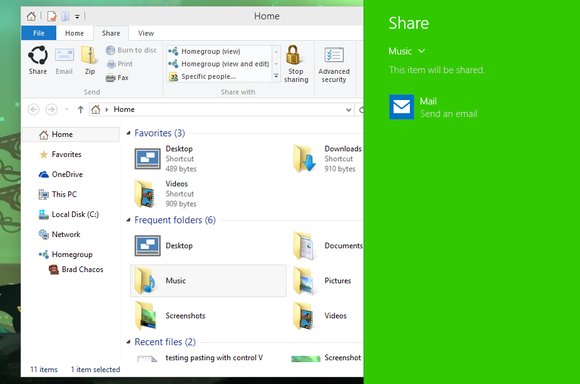This screenshot has width=580, height=384.
Task: Open recent locations dropdown arrow
Action: point(67,110)
